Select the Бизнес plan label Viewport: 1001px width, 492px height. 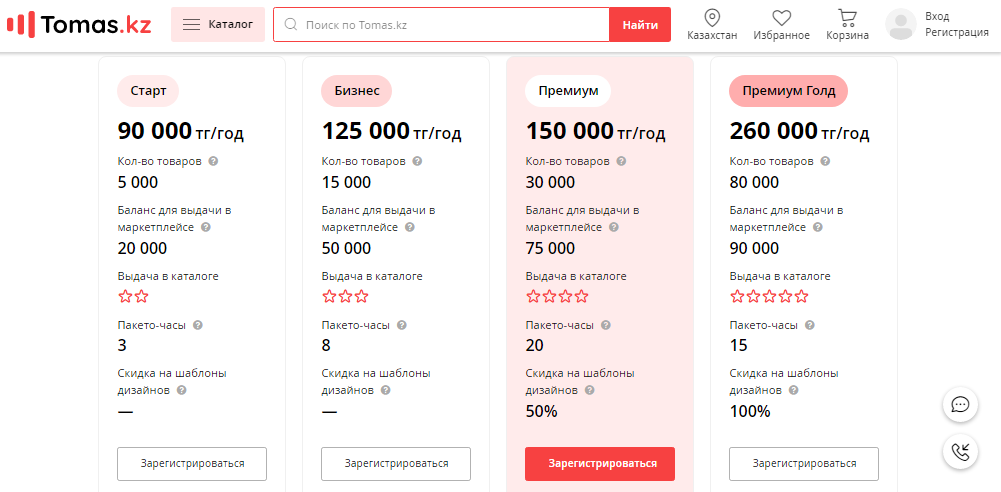point(357,91)
